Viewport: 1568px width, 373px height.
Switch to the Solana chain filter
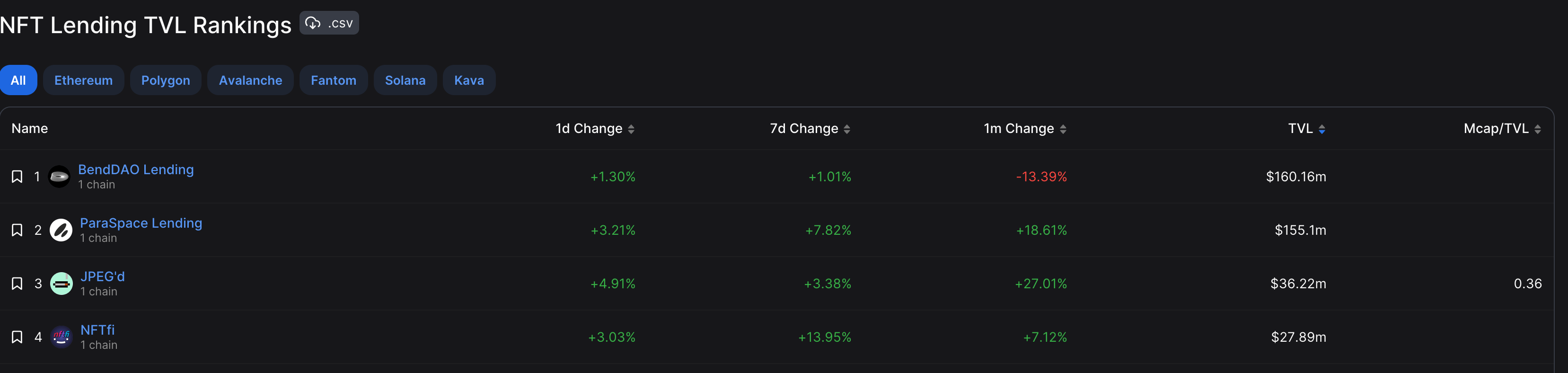(x=405, y=80)
